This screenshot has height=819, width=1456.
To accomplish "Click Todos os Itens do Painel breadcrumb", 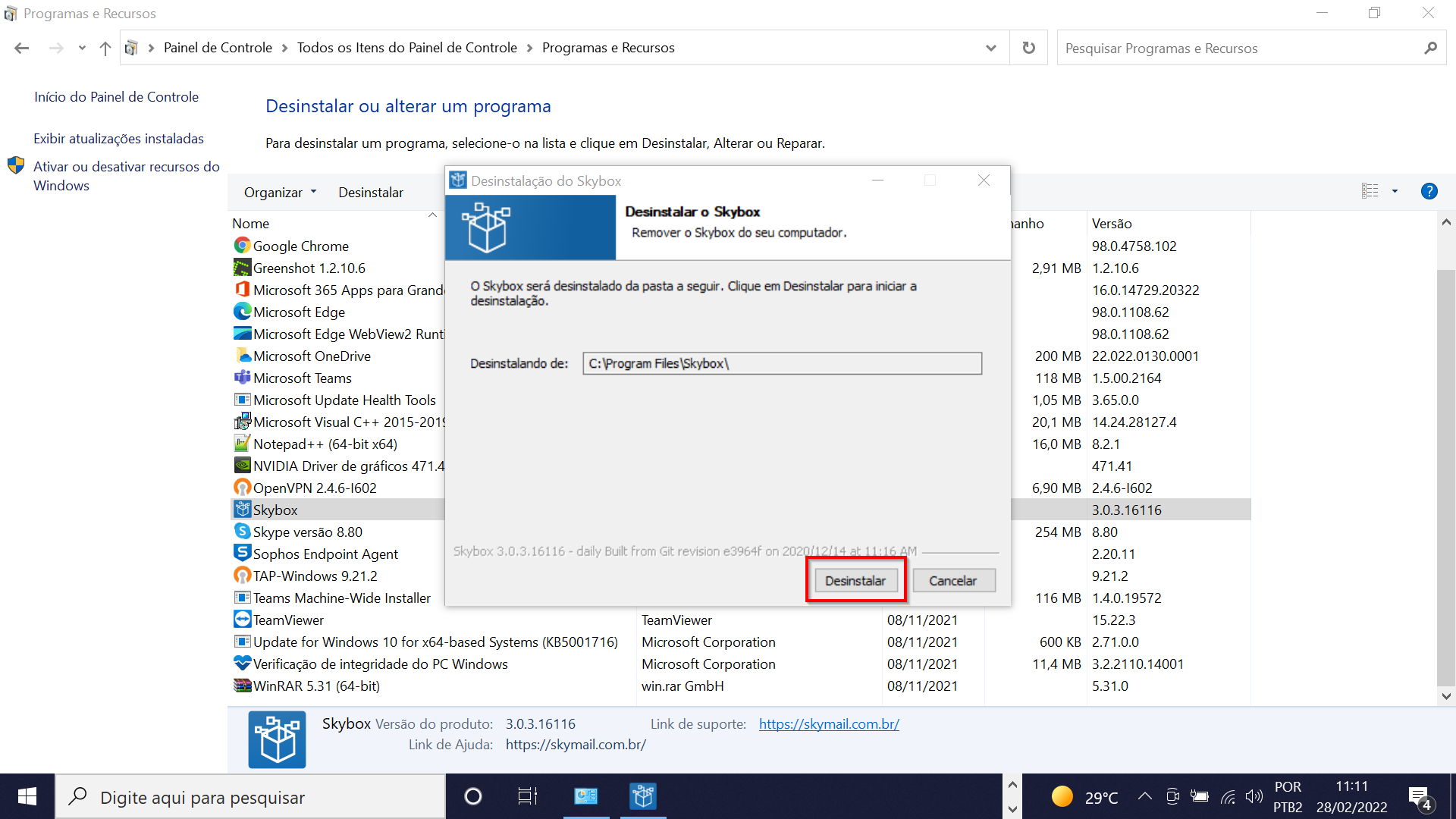I will click(x=406, y=48).
